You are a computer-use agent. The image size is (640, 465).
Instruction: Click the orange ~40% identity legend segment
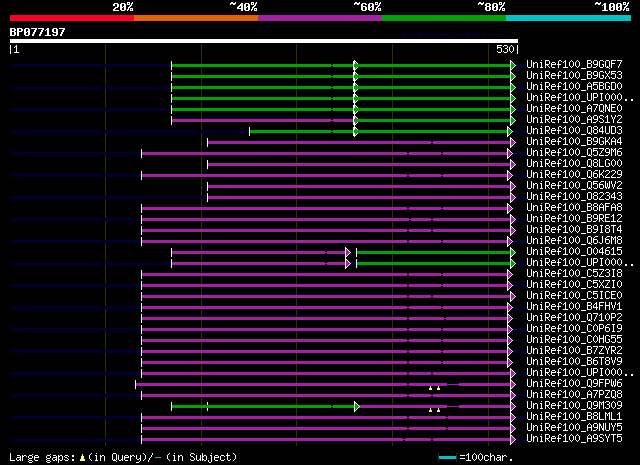[x=196, y=18]
